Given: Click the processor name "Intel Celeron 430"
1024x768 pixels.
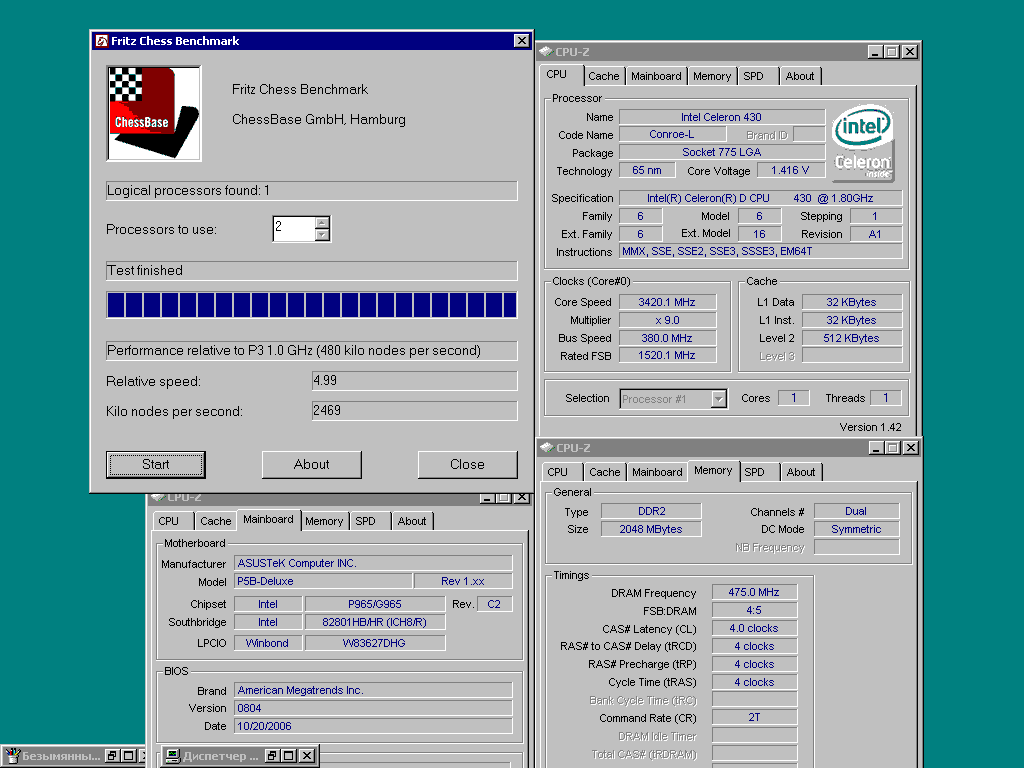Looking at the screenshot, I should [722, 117].
